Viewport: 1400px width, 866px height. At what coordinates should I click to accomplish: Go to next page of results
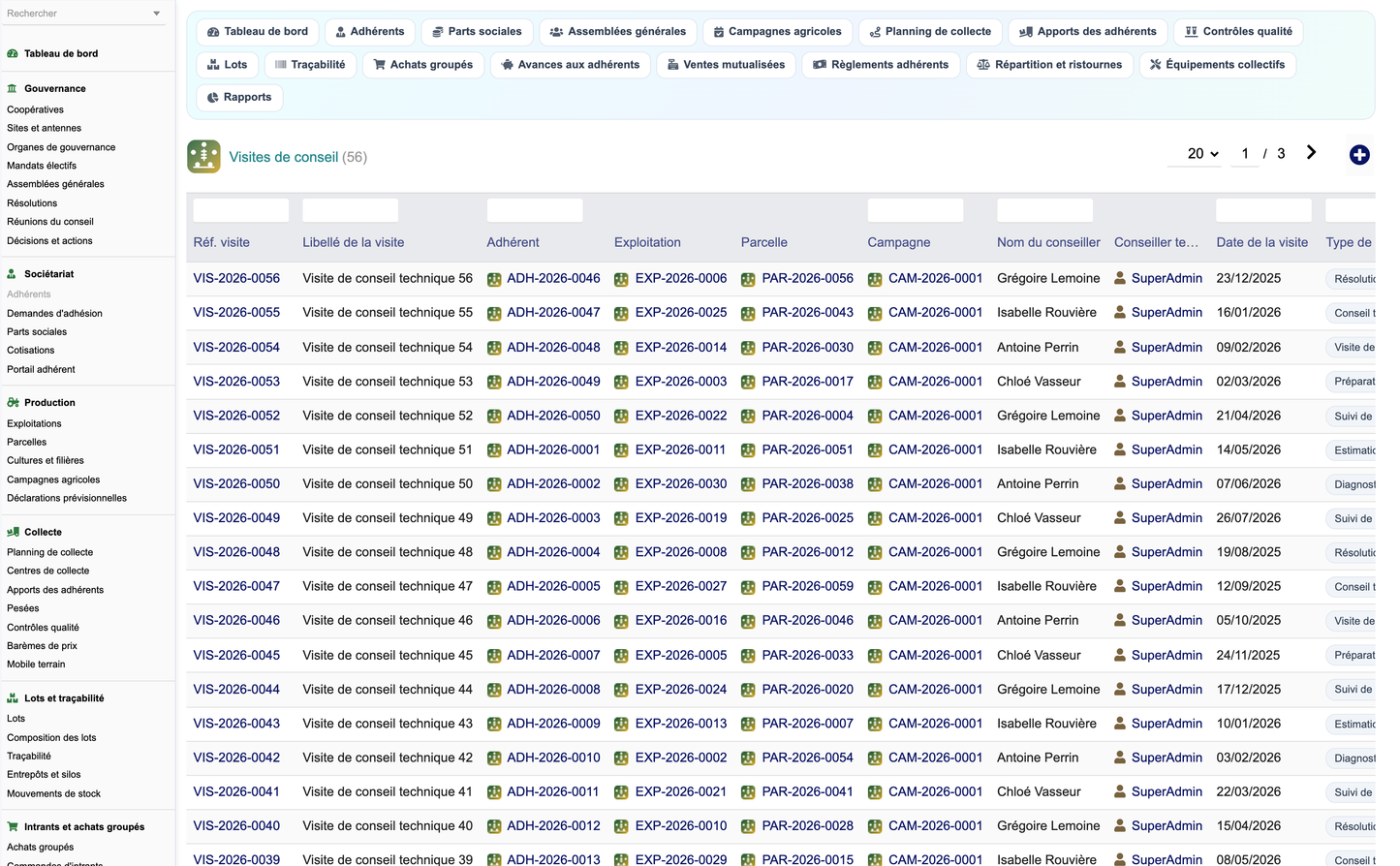point(1311,153)
